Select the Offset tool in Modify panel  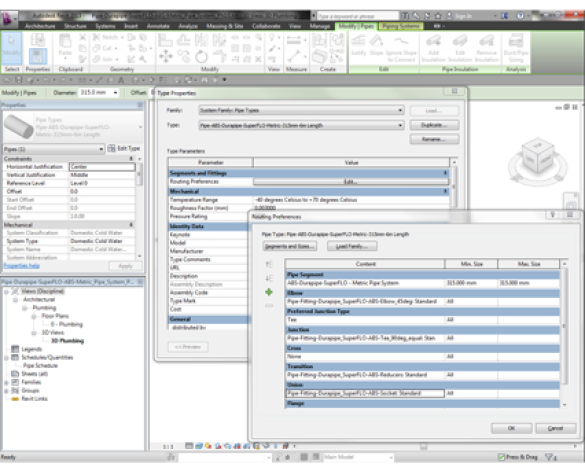(183, 39)
